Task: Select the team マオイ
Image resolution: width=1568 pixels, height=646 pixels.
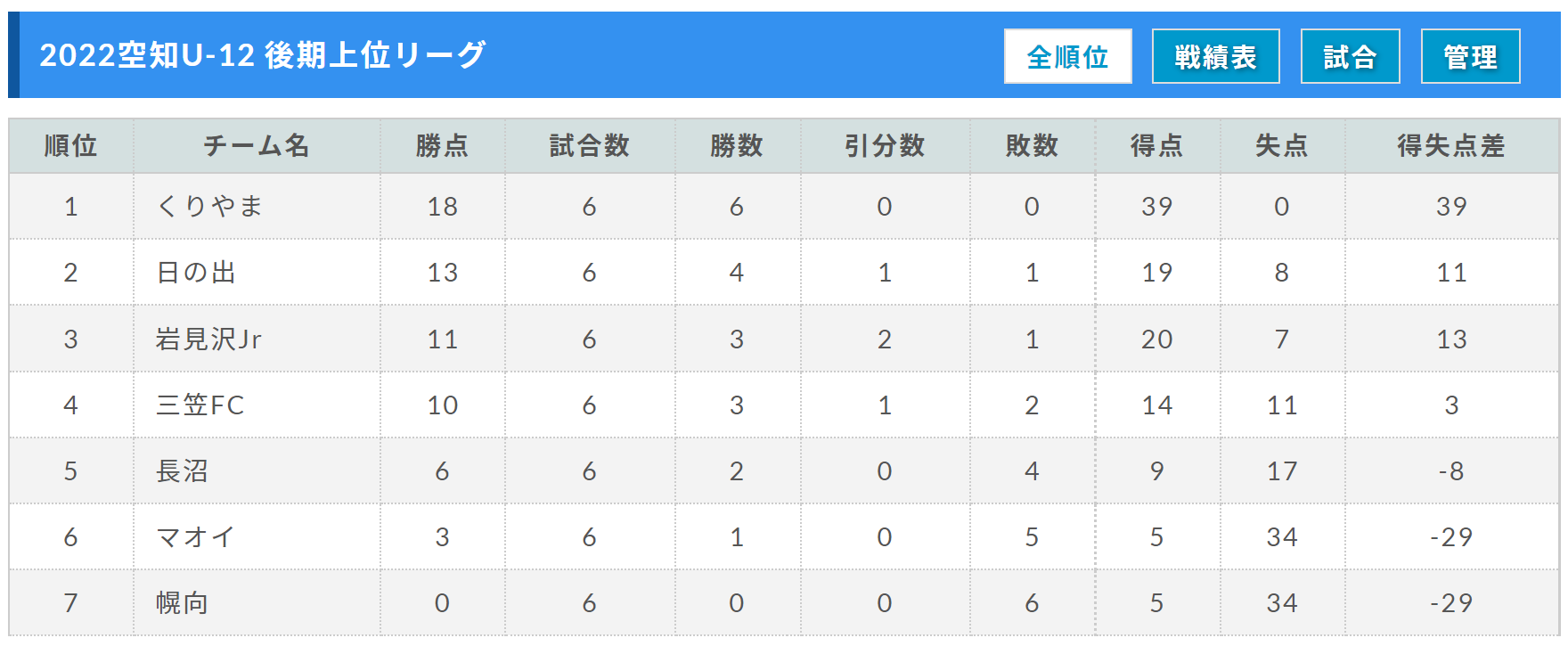Action: coord(196,536)
